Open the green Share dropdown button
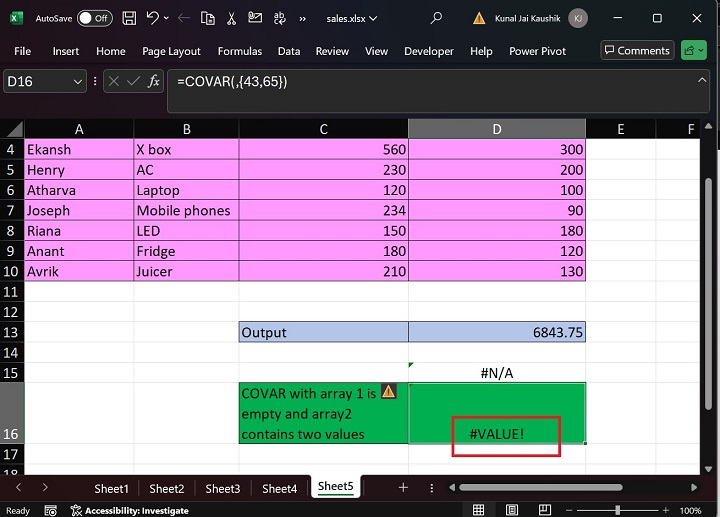The height and width of the screenshot is (517, 720). (693, 51)
